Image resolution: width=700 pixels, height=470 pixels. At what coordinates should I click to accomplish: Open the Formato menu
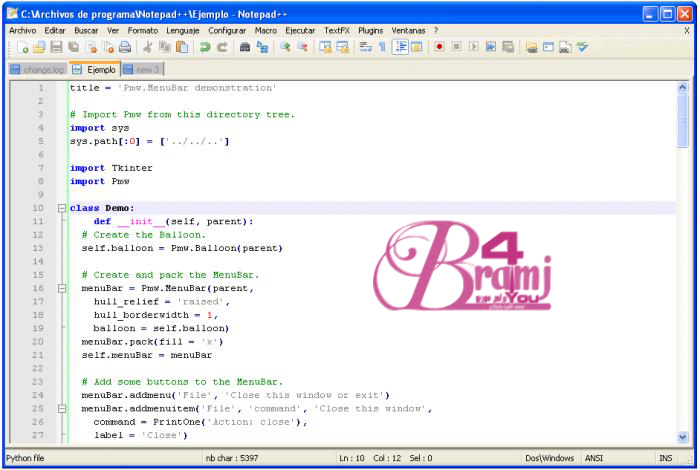143,30
